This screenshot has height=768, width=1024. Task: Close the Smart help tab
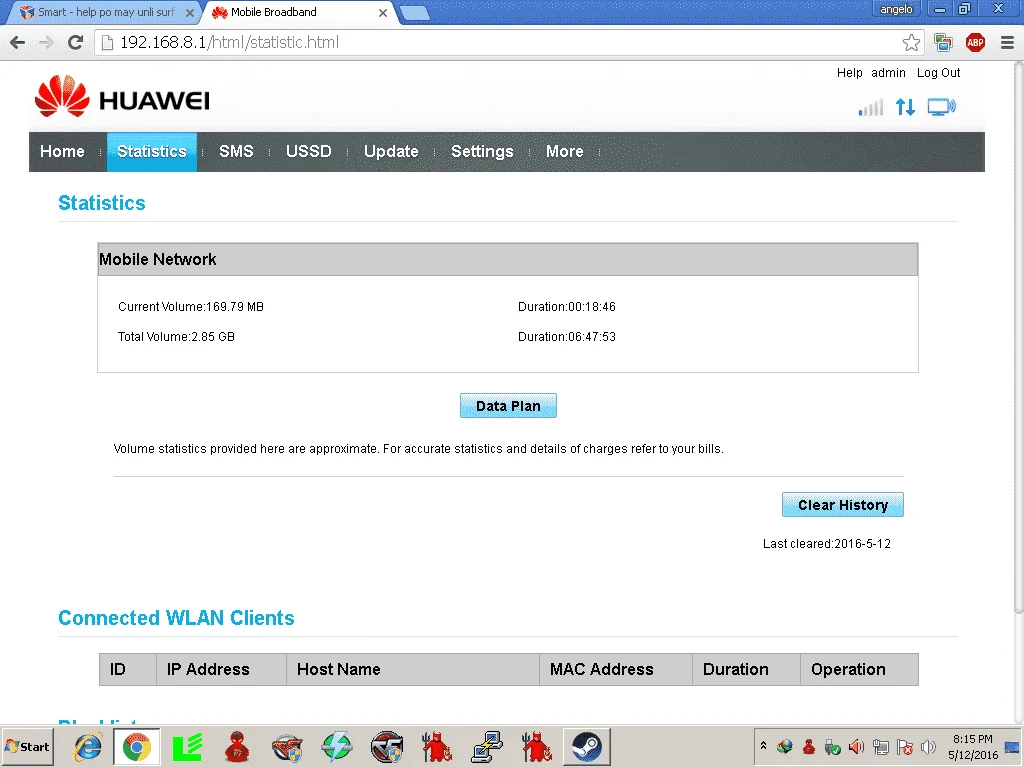pyautogui.click(x=189, y=12)
